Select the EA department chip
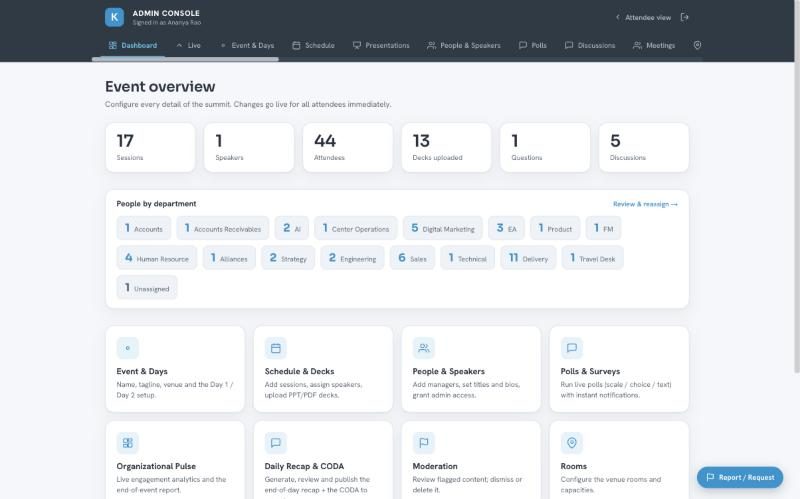This screenshot has height=499, width=800. [507, 228]
